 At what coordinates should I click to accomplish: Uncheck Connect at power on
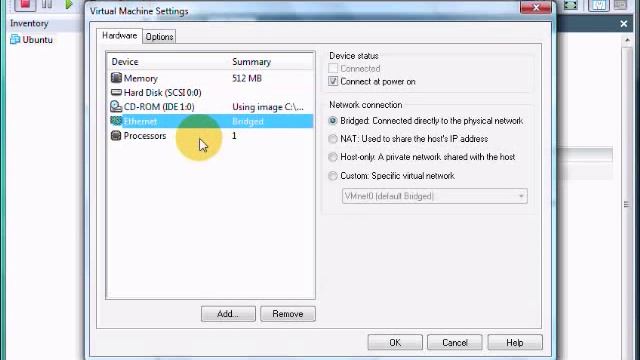[333, 81]
